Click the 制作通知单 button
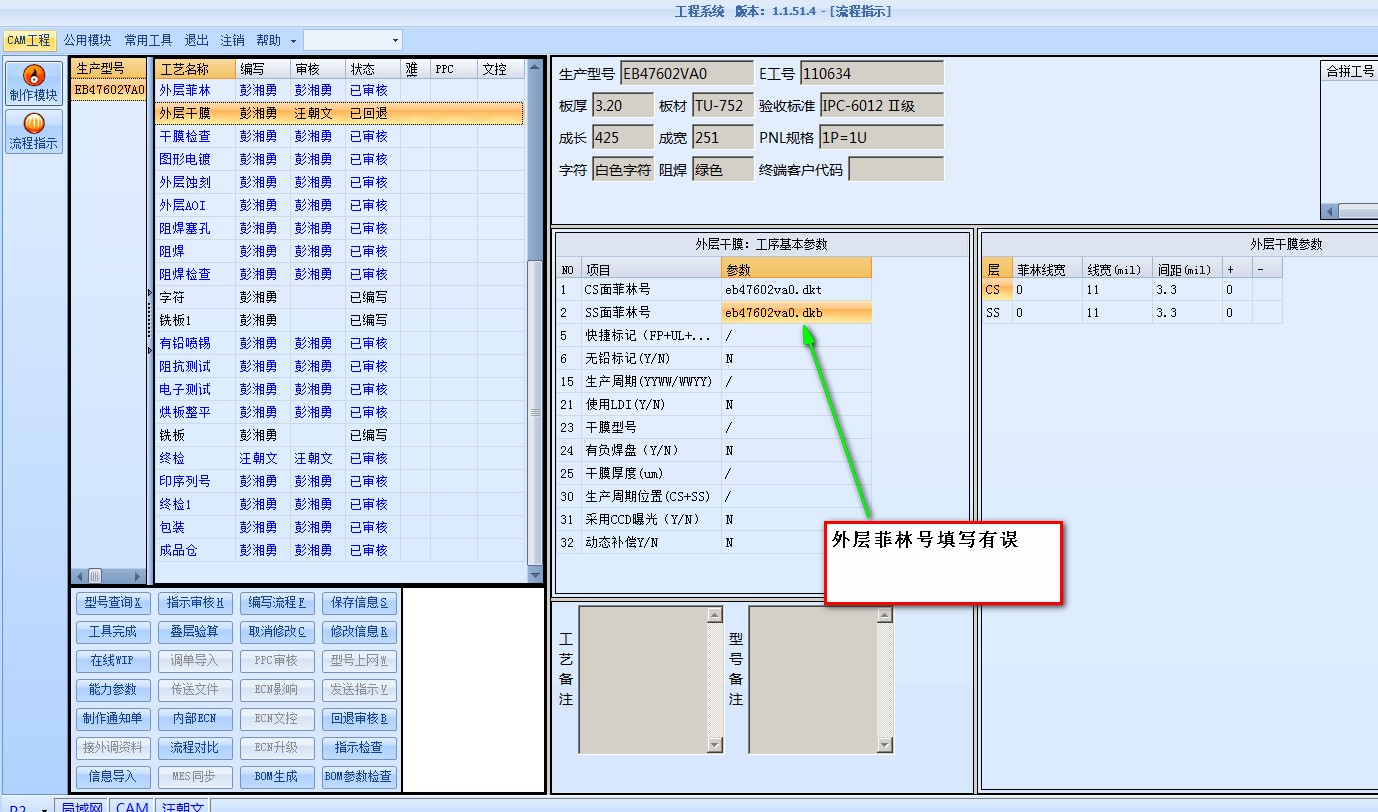Image resolution: width=1378 pixels, height=812 pixels. tap(113, 719)
